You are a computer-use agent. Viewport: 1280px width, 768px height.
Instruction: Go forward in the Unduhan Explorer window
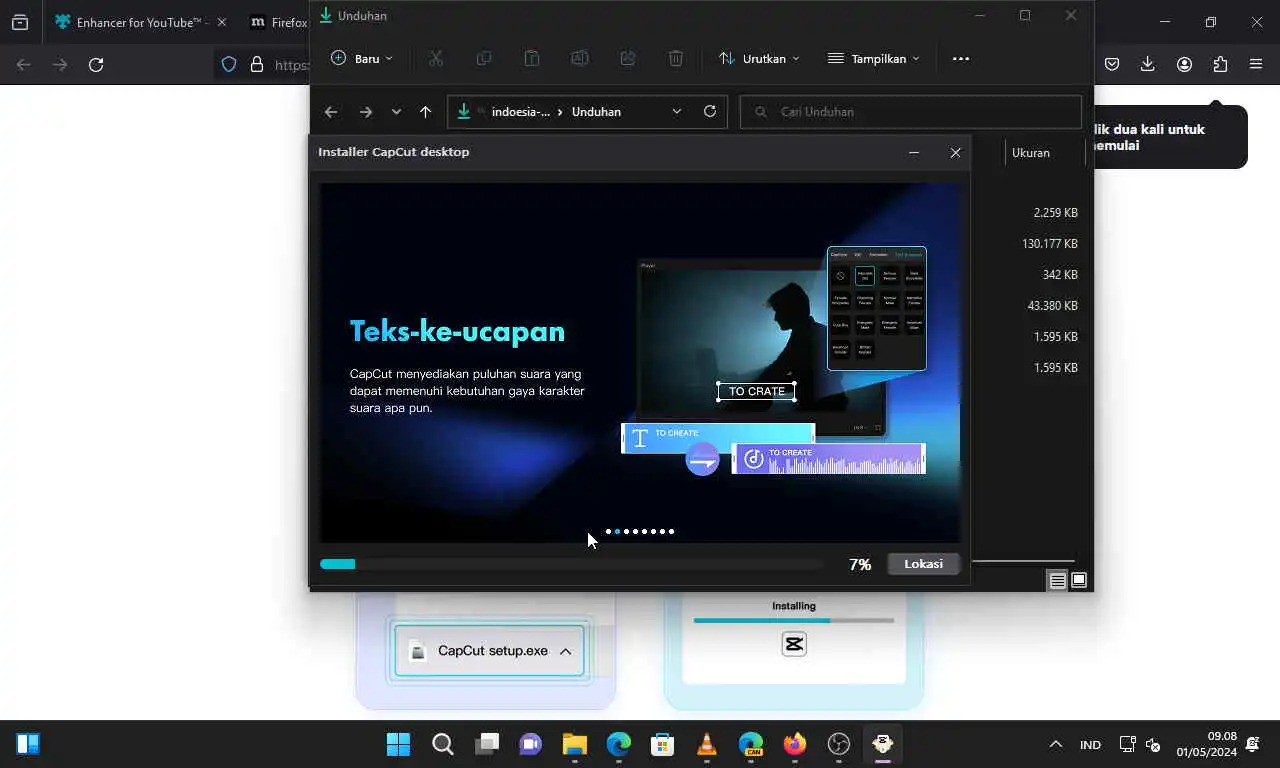(365, 112)
